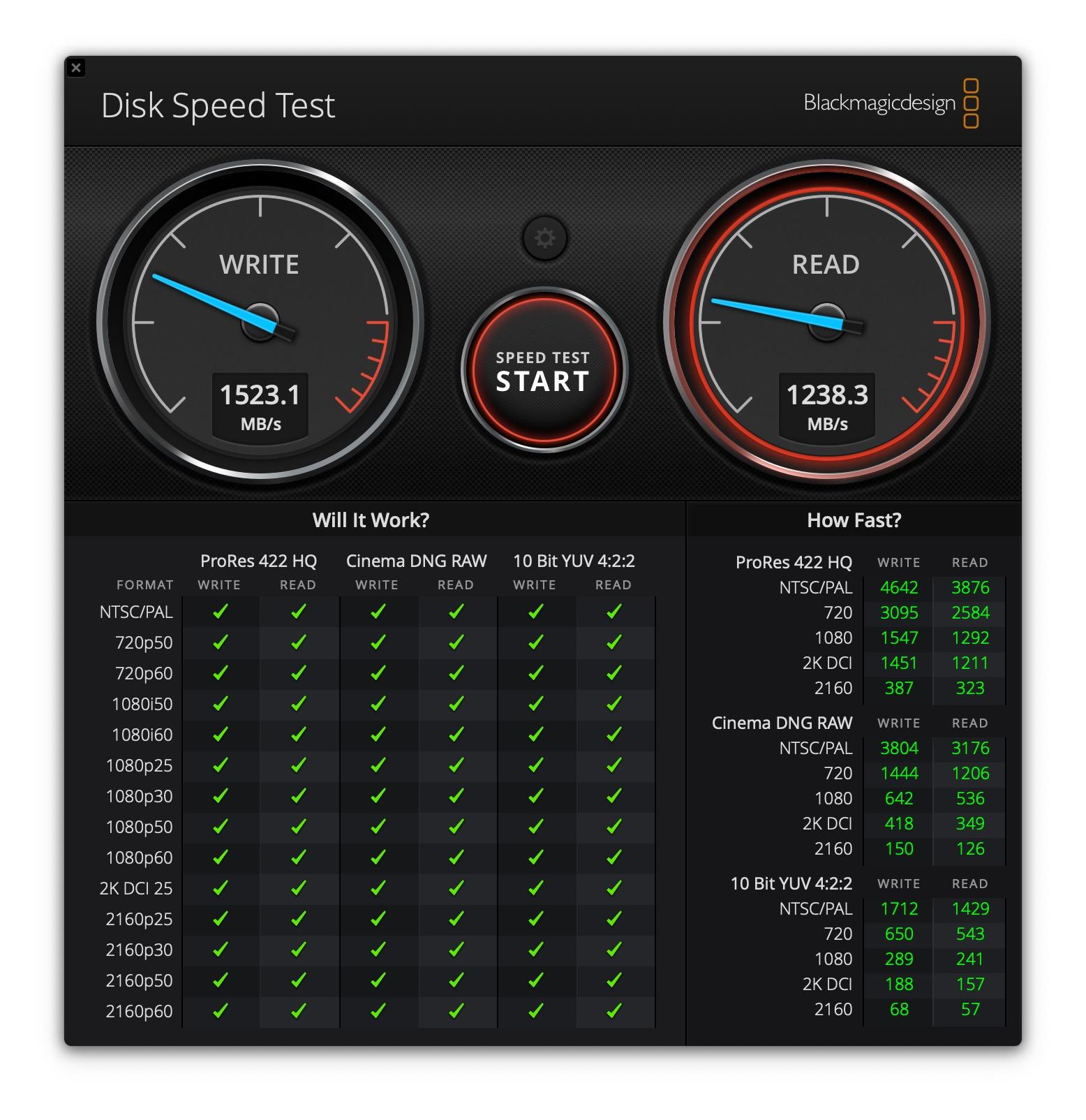Click the 10 Bit YUV 1080p30 write checkmark

536,796
